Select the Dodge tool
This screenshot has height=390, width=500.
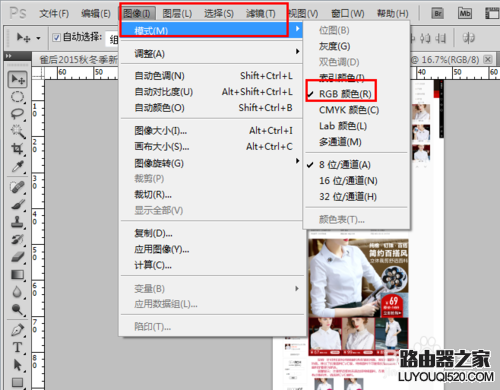[x=17, y=309]
